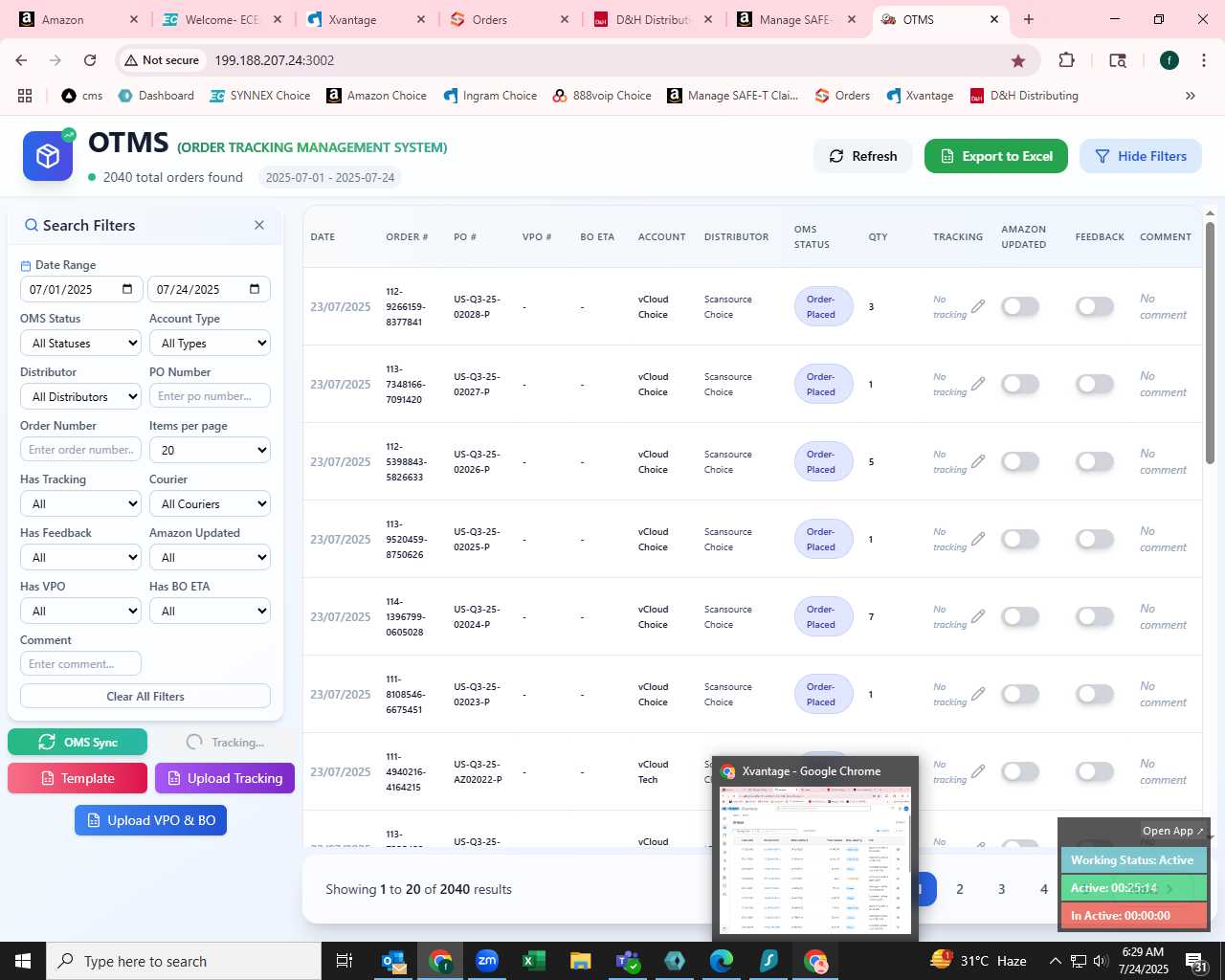
Task: Toggle Amazon Updated for order 113-7348166-7091420
Action: coord(1020,384)
